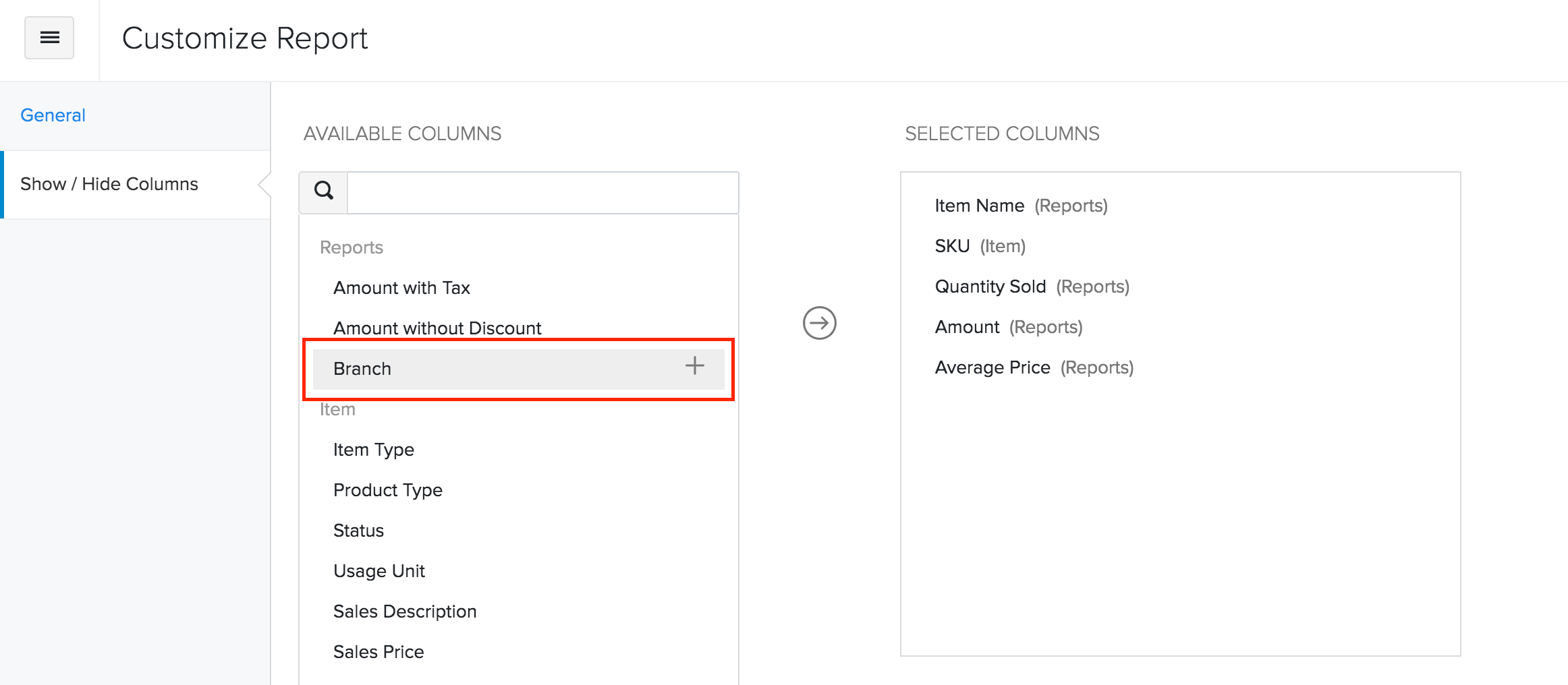
Task: Select Product Type column
Action: (x=388, y=490)
